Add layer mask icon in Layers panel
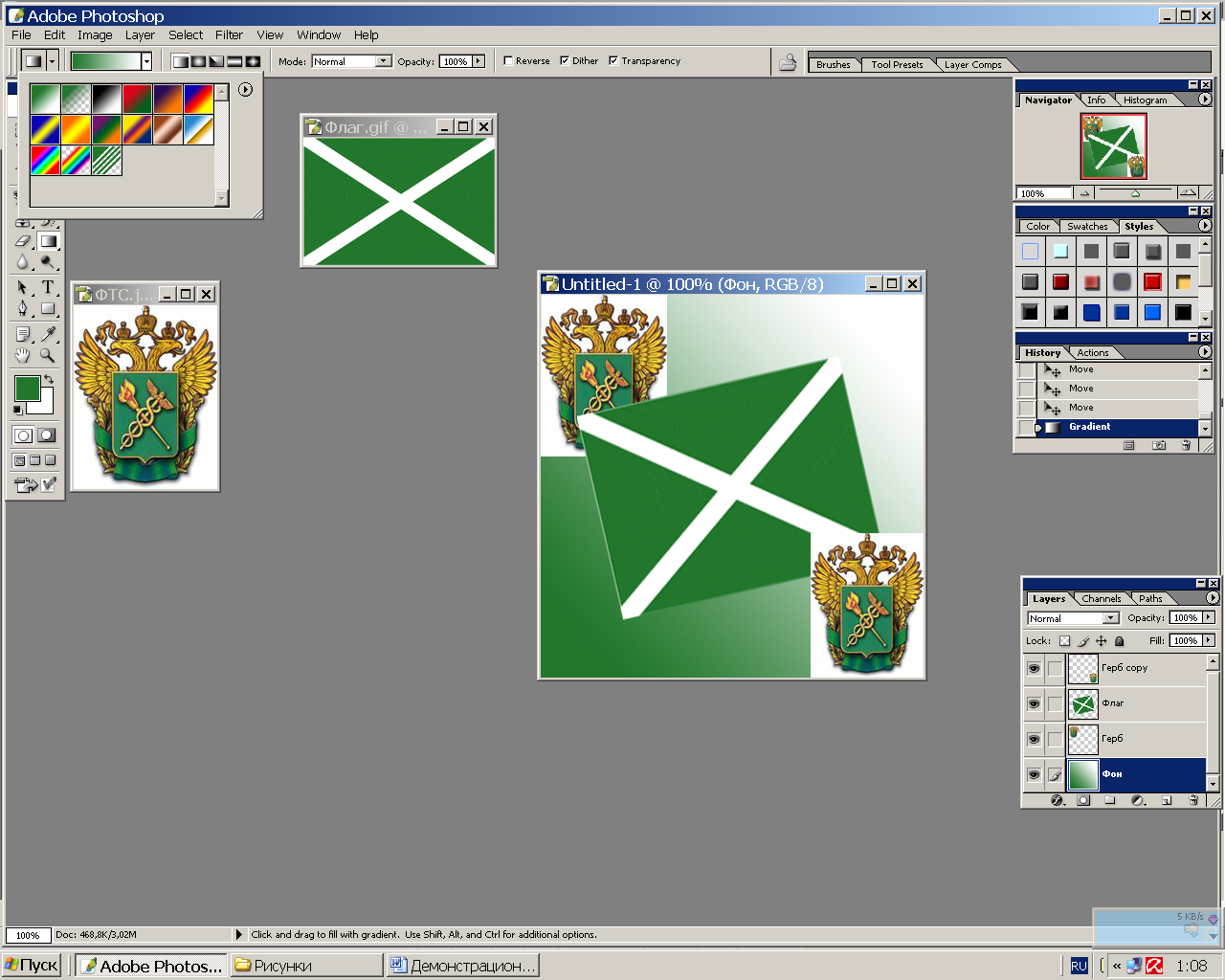 point(1083,800)
